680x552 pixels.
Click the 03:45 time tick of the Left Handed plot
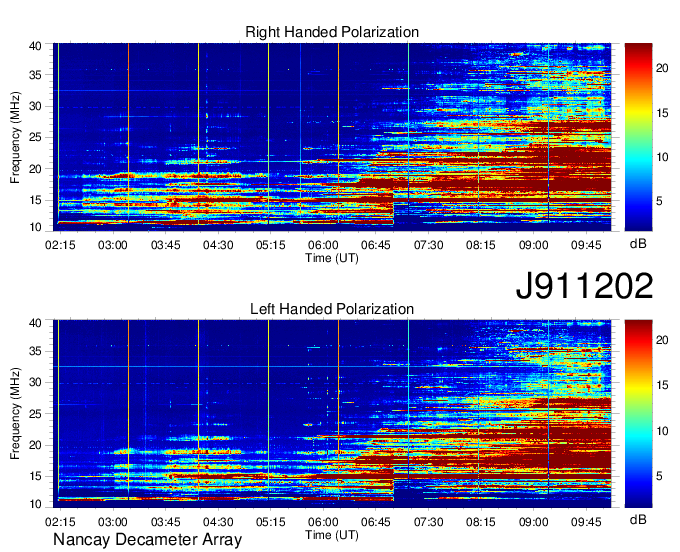click(x=166, y=522)
